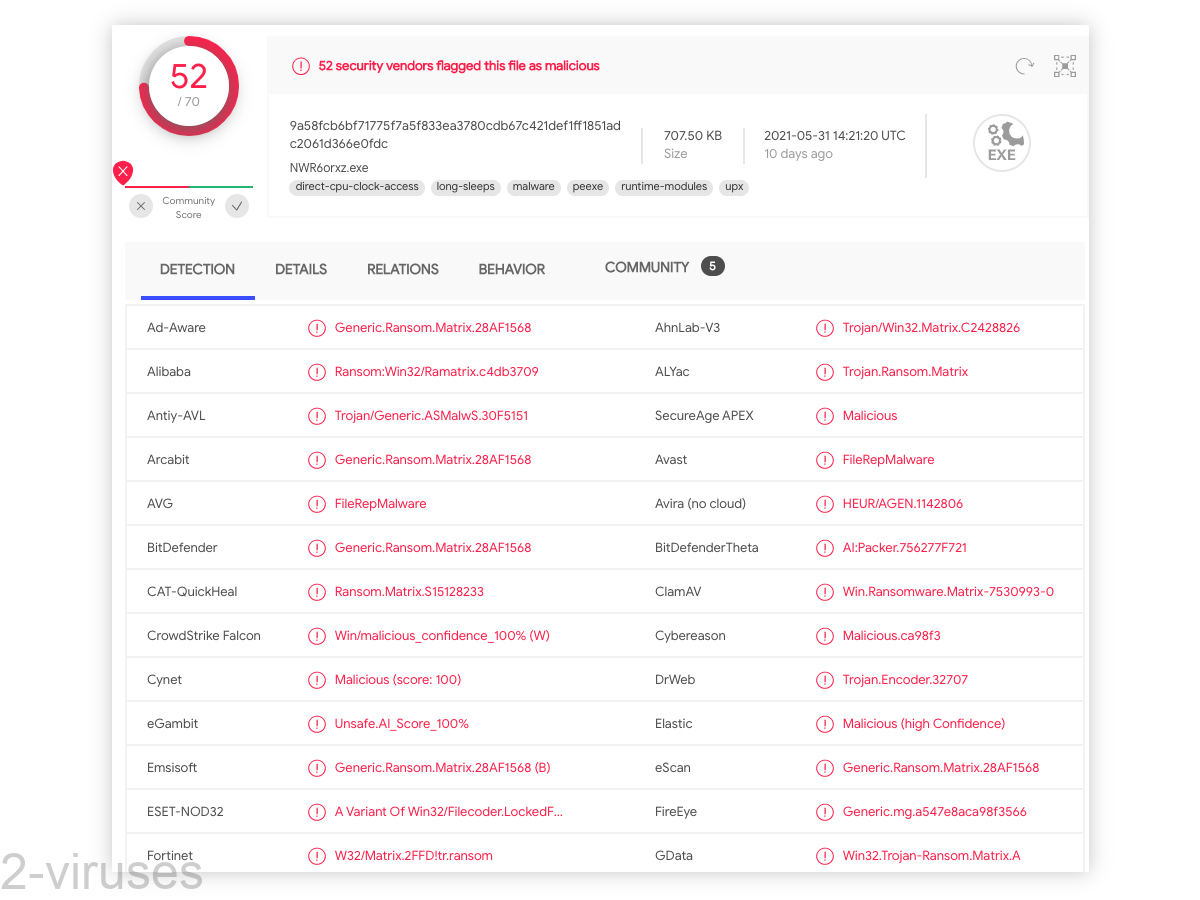Screen dimensions: 1200x900
Task: Click warning icon in eGambit row
Action: tap(317, 724)
